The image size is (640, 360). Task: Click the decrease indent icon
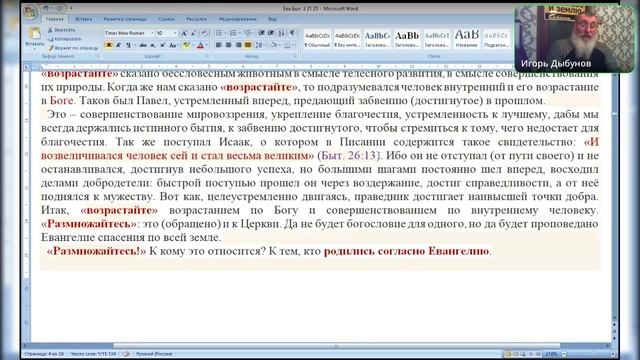261,33
